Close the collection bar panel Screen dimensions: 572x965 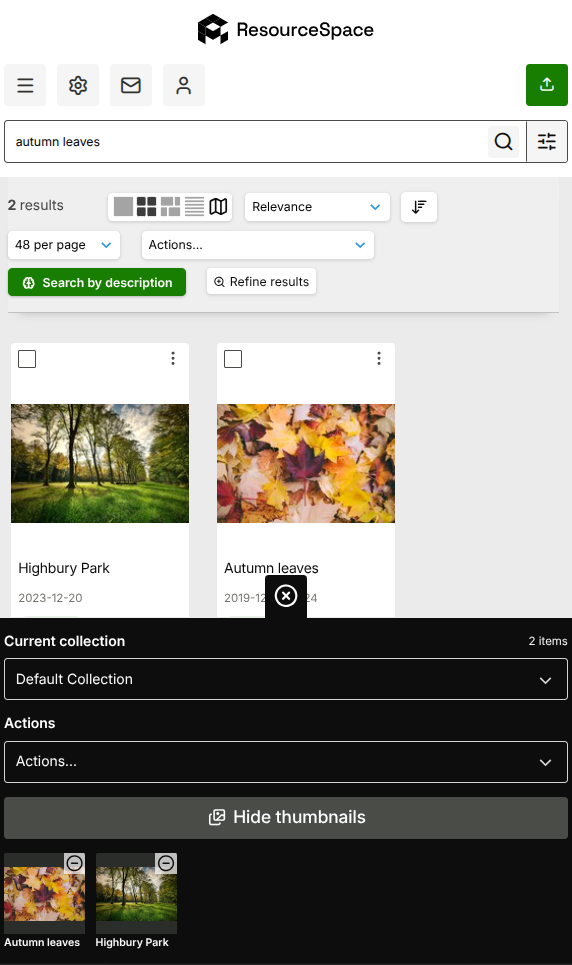coord(286,596)
